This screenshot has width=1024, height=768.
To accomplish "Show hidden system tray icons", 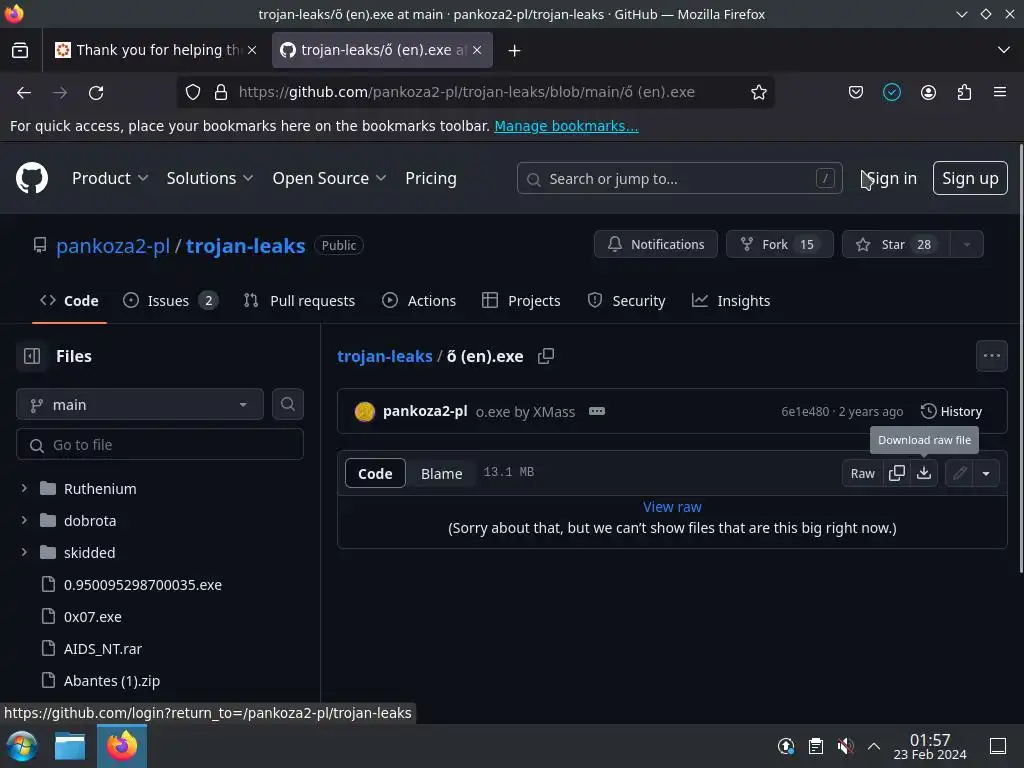I will (x=874, y=746).
